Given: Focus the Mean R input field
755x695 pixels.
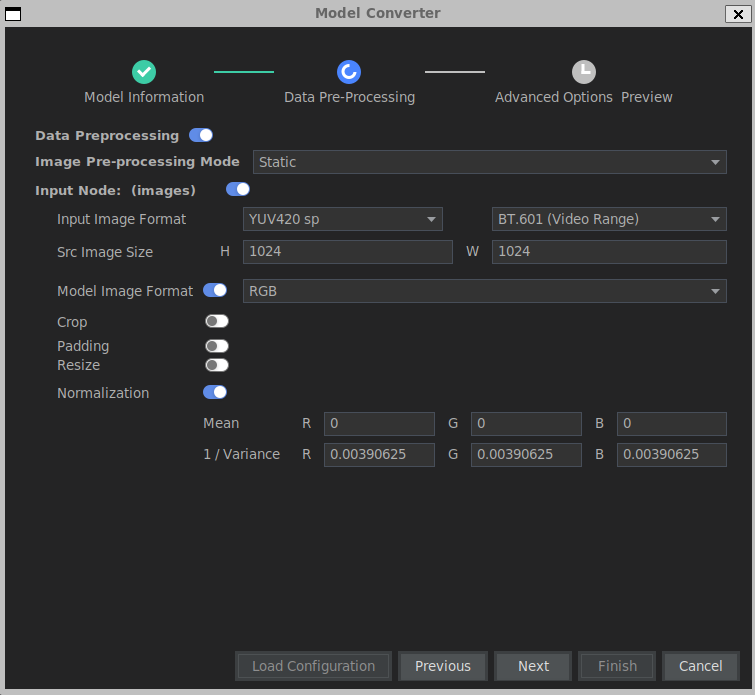Looking at the screenshot, I should pyautogui.click(x=379, y=424).
